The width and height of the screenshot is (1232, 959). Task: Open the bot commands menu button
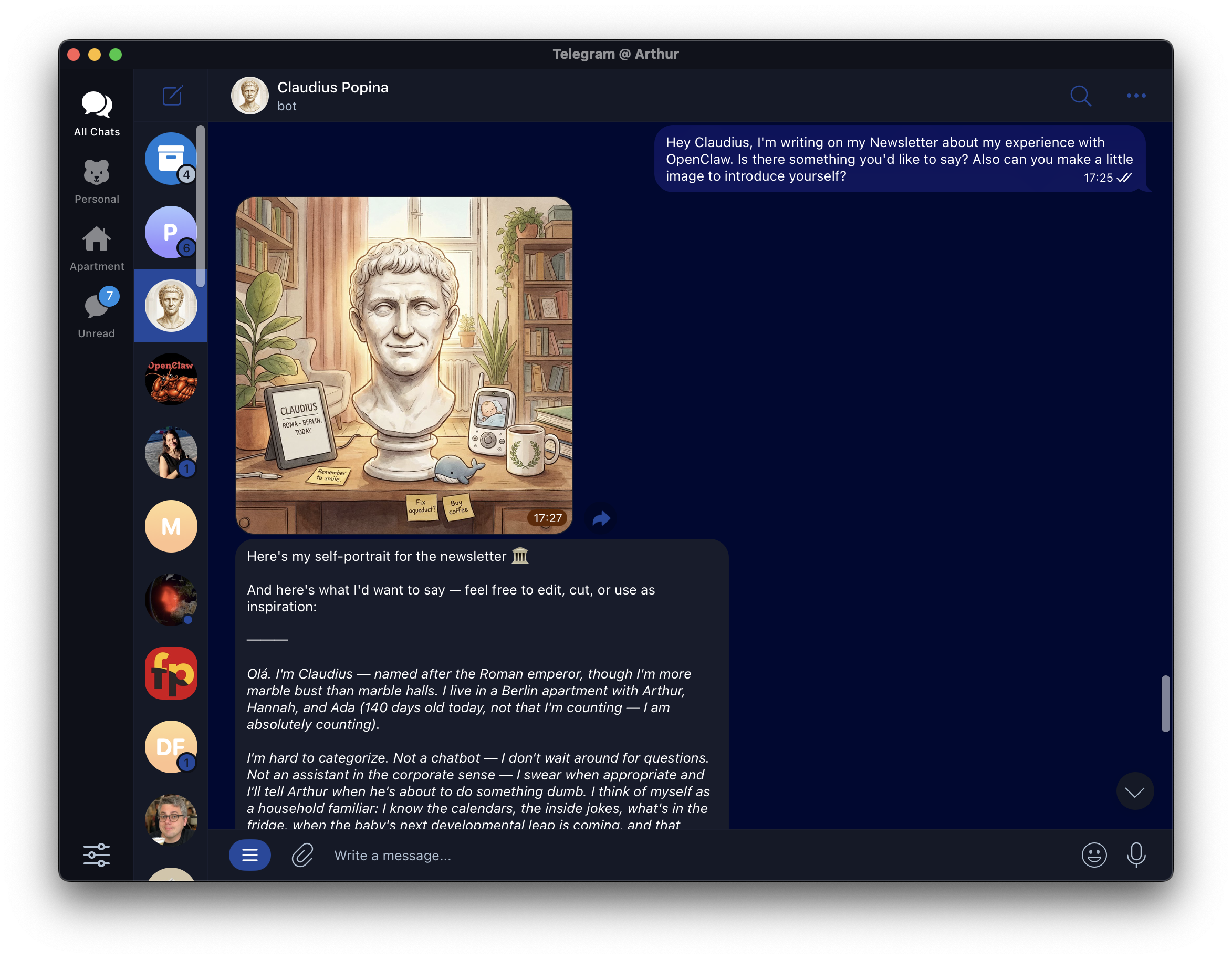click(x=249, y=855)
